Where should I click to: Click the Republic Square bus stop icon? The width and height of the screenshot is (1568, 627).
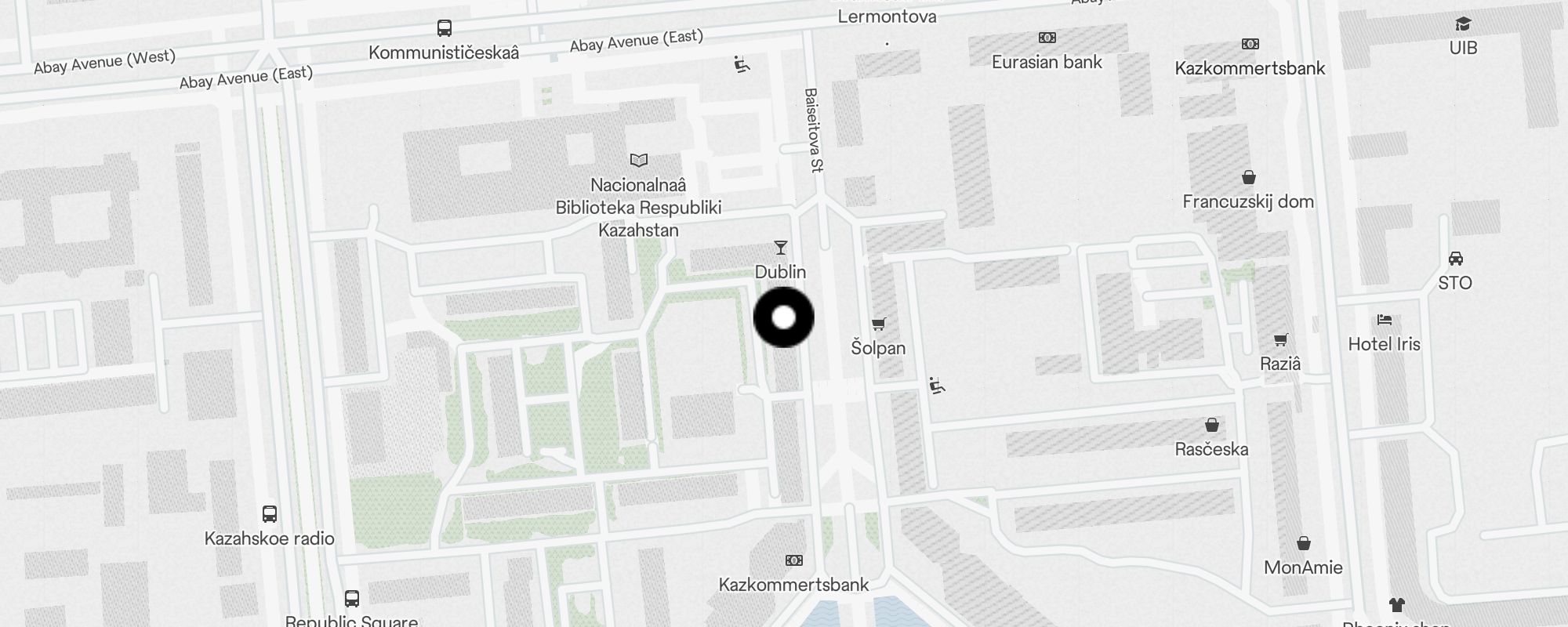click(352, 599)
